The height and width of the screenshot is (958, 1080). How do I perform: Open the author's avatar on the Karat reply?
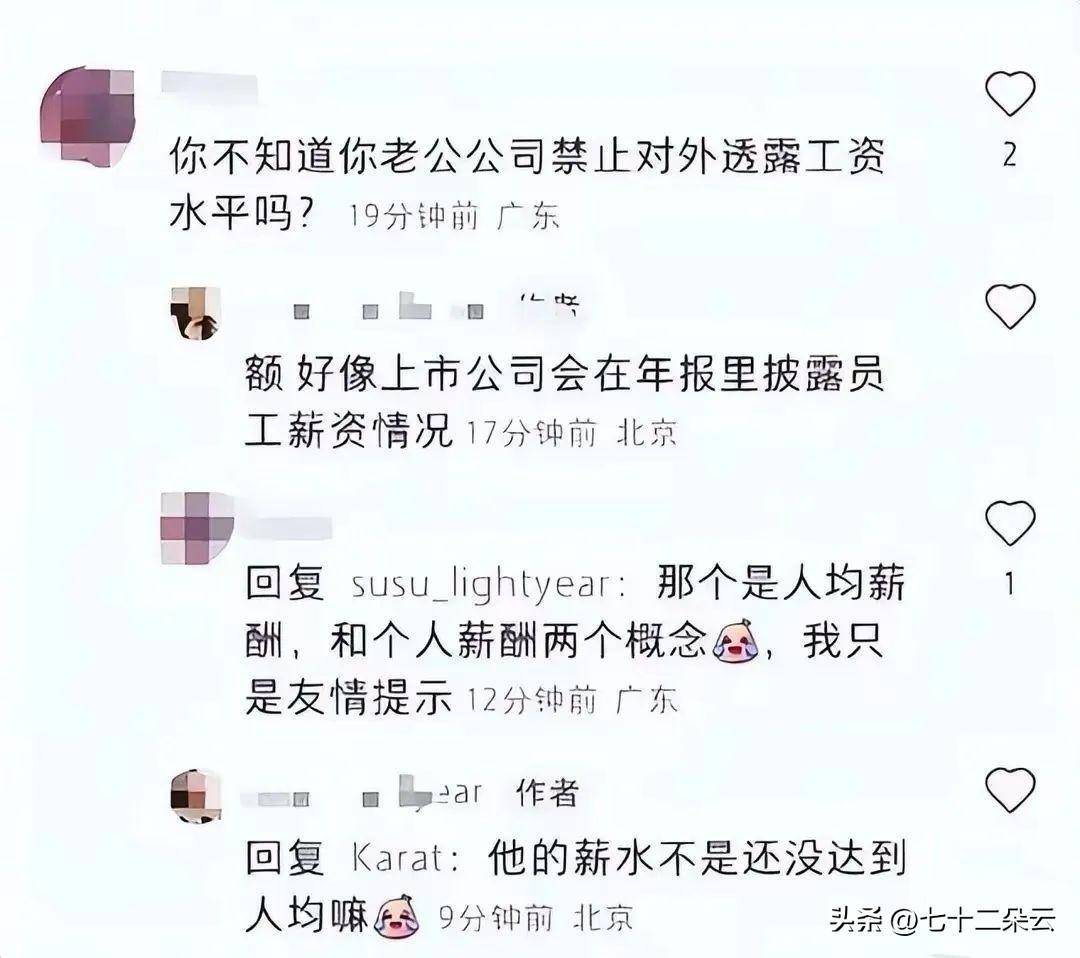click(196, 797)
